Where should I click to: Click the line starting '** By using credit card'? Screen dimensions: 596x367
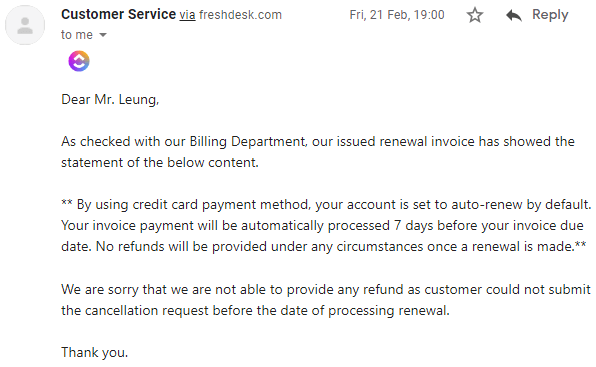(326, 204)
